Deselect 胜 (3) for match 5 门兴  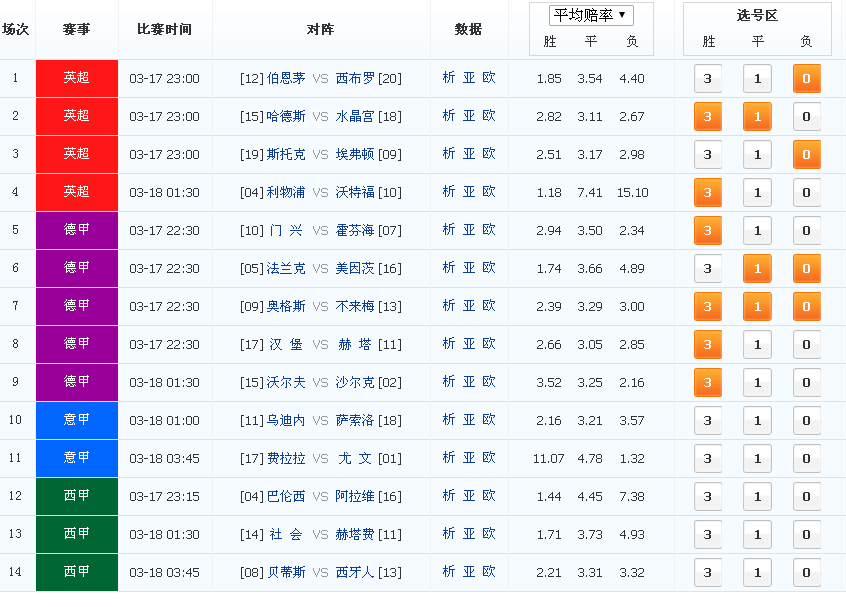tap(707, 231)
